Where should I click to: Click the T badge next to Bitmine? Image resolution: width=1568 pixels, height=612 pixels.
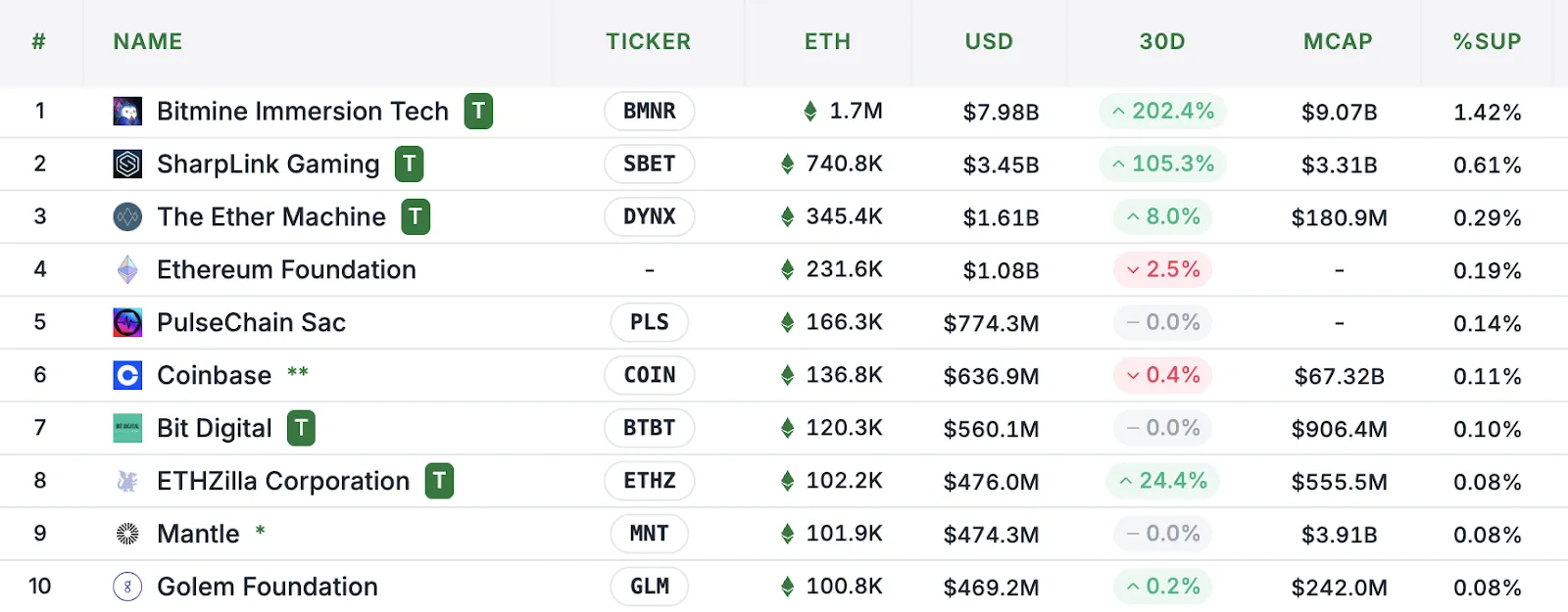(x=477, y=112)
